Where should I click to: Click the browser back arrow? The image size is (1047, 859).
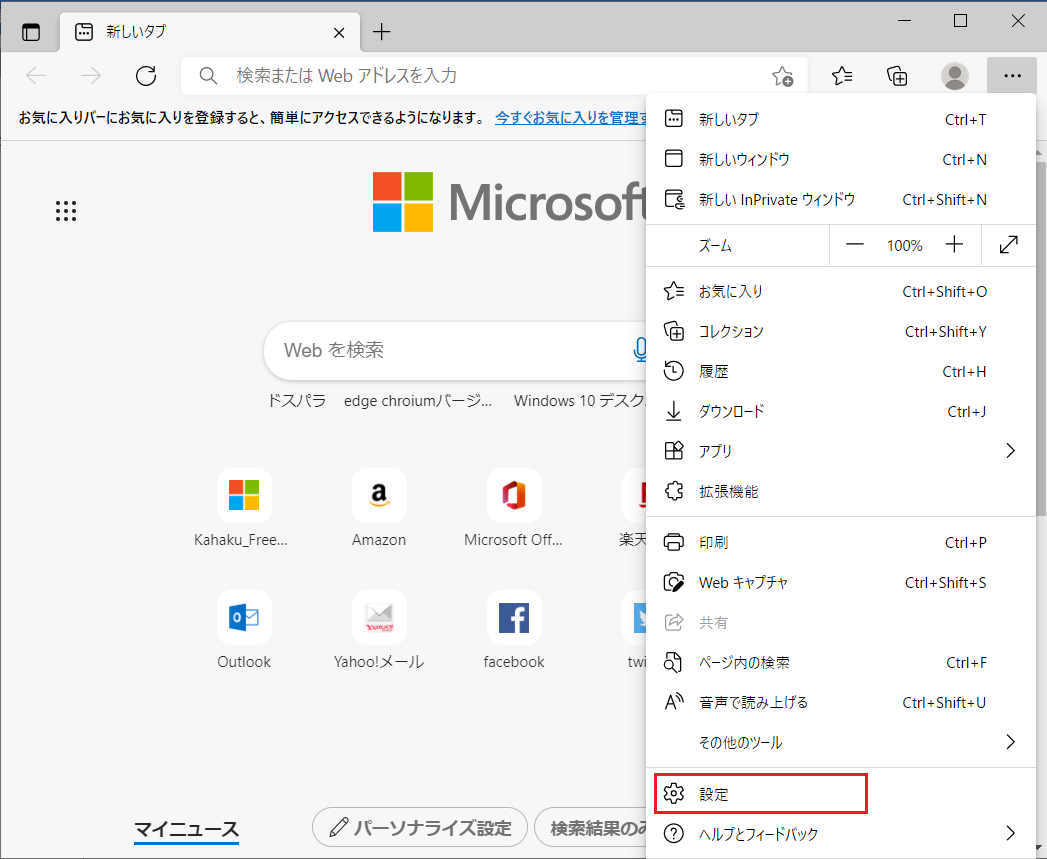36,75
